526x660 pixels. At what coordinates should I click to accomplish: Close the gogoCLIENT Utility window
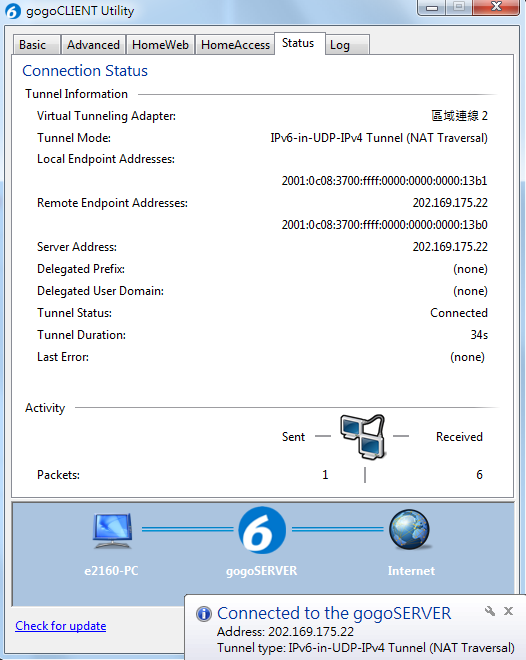tap(497, 7)
